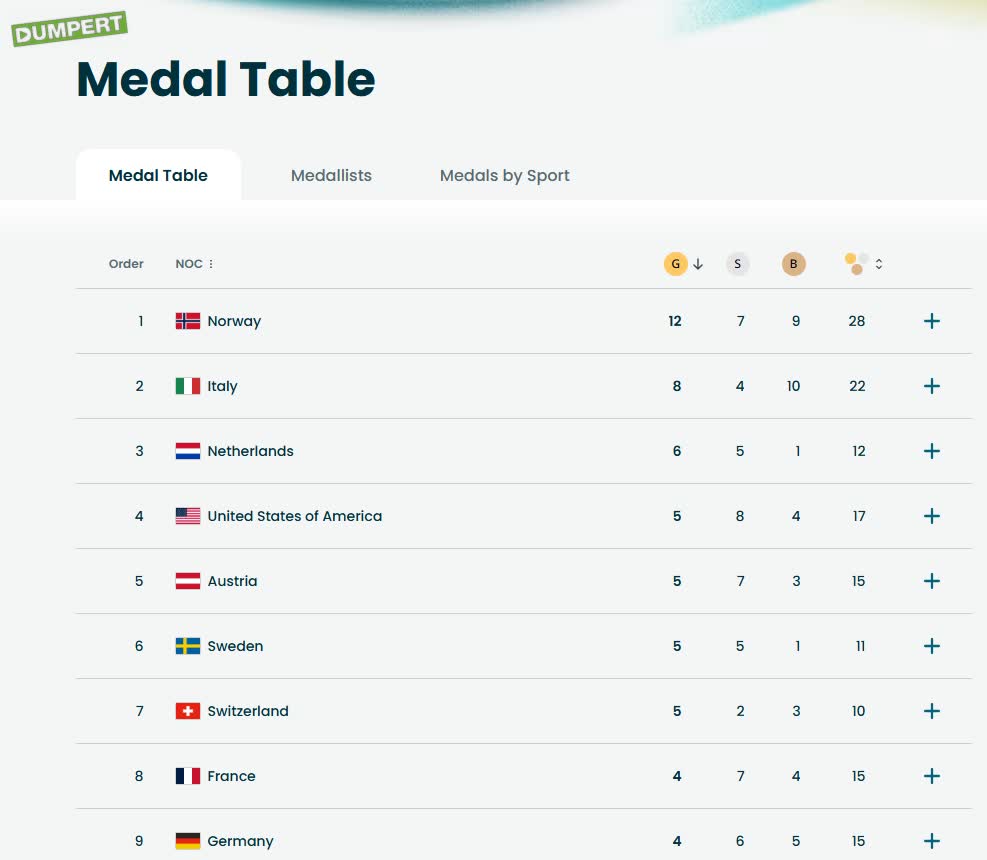Viewport: 987px width, 860px height.
Task: Click the total medals column icon
Action: coord(856,264)
